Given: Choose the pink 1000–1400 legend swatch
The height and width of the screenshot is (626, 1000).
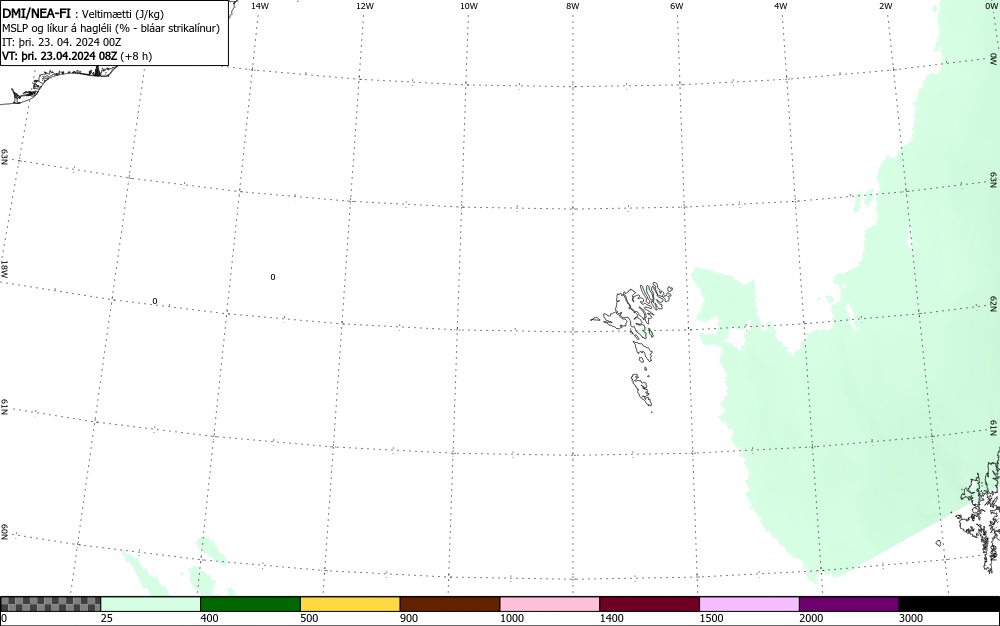Looking at the screenshot, I should 550,604.
